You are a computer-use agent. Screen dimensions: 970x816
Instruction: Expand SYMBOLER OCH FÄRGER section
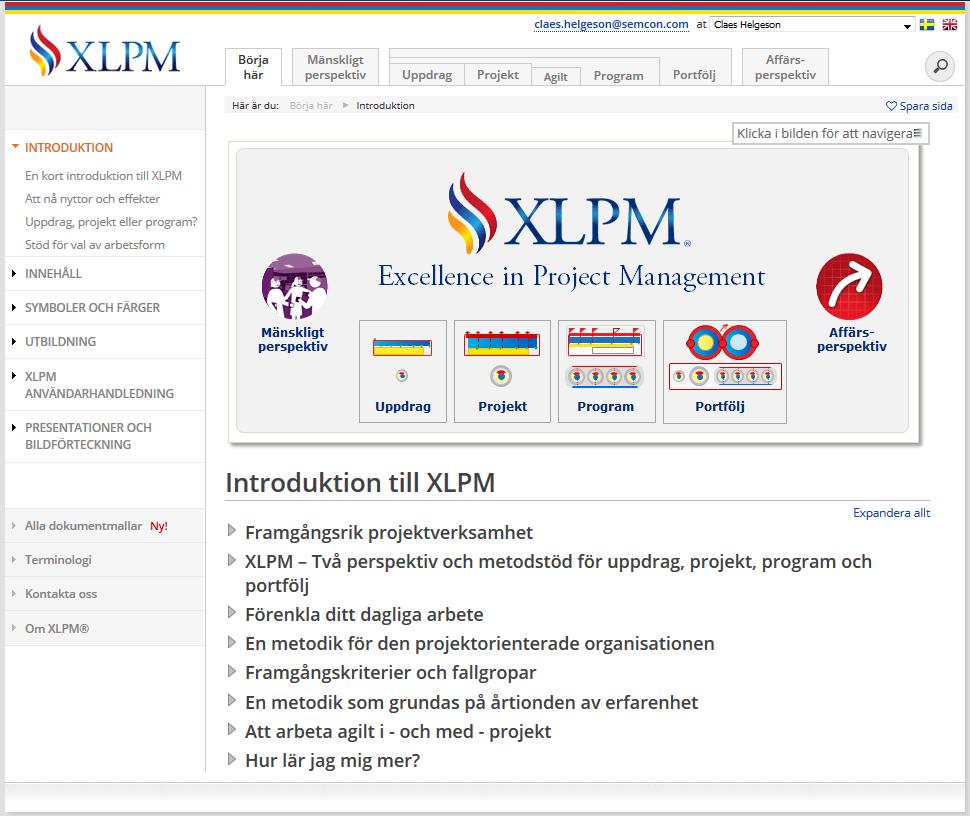point(14,307)
